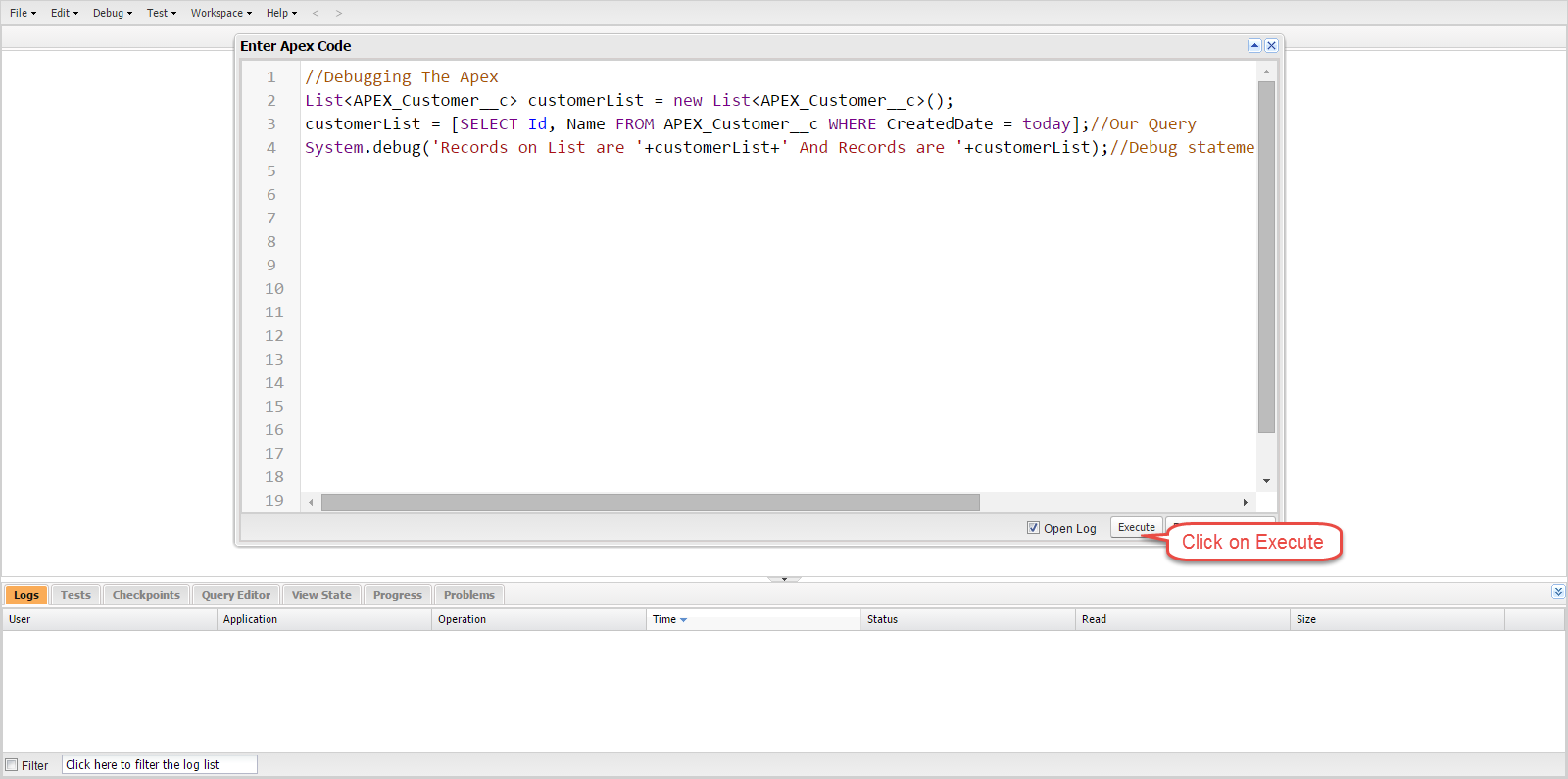This screenshot has width=1568, height=779.
Task: Click the code editor scroll-down arrow
Action: coord(1266,481)
